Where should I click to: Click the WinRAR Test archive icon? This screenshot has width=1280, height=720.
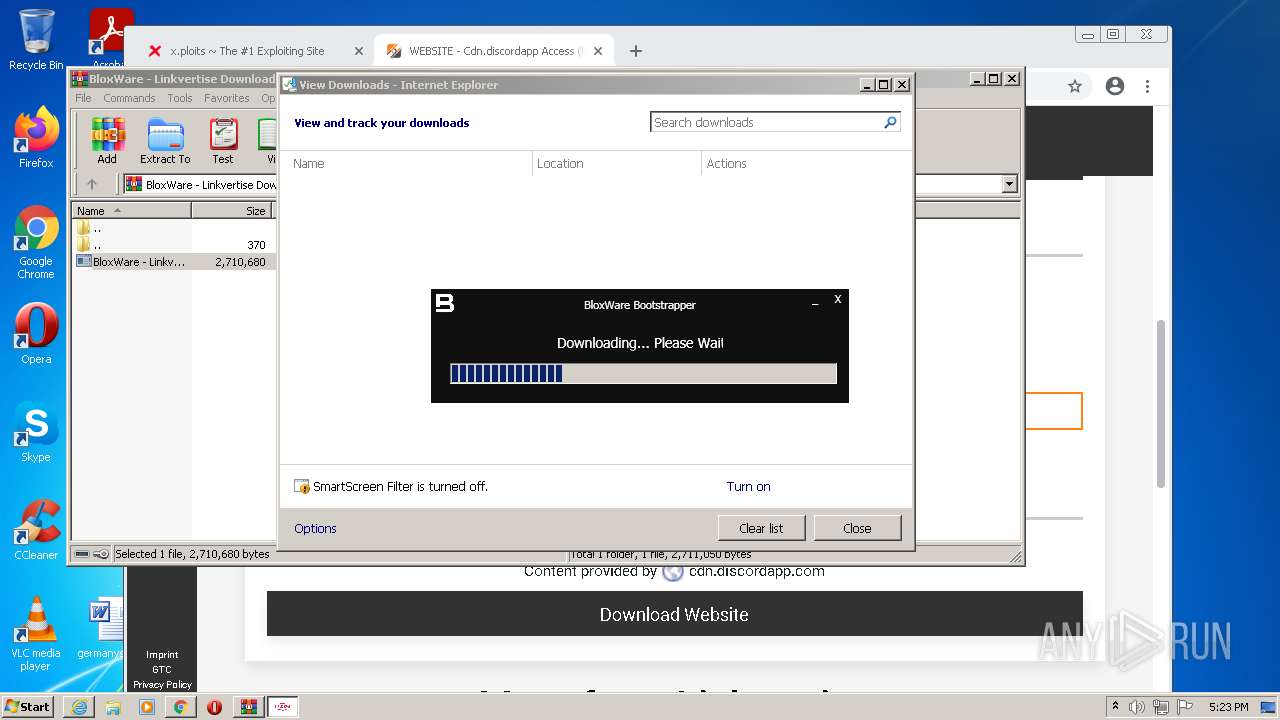[223, 141]
